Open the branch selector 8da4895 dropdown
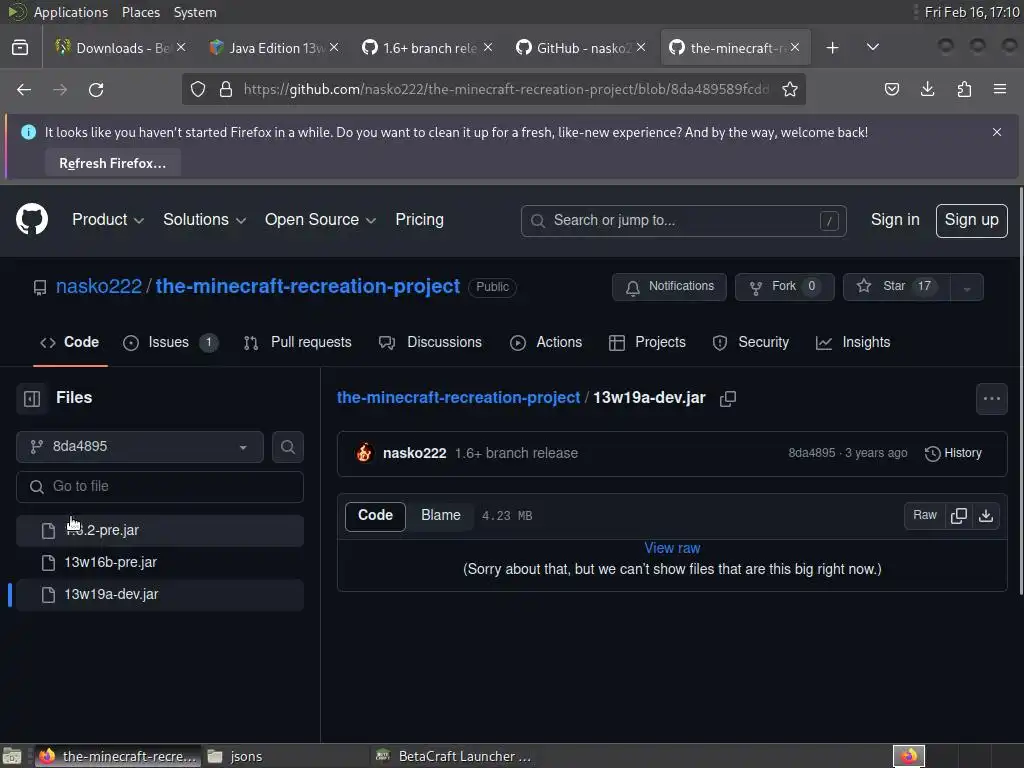This screenshot has width=1024, height=768. pos(140,447)
